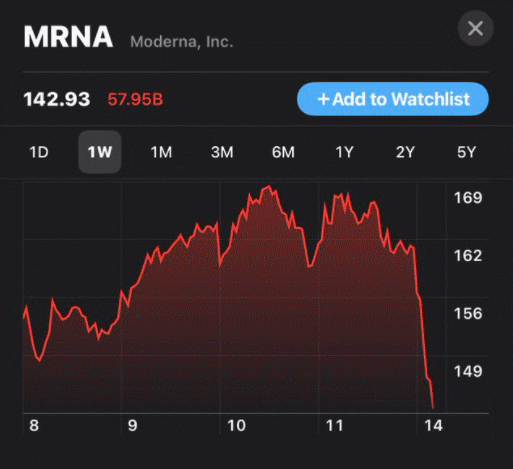This screenshot has width=514, height=469.
Task: Click date label 11 on chart axis
Action: click(x=334, y=426)
